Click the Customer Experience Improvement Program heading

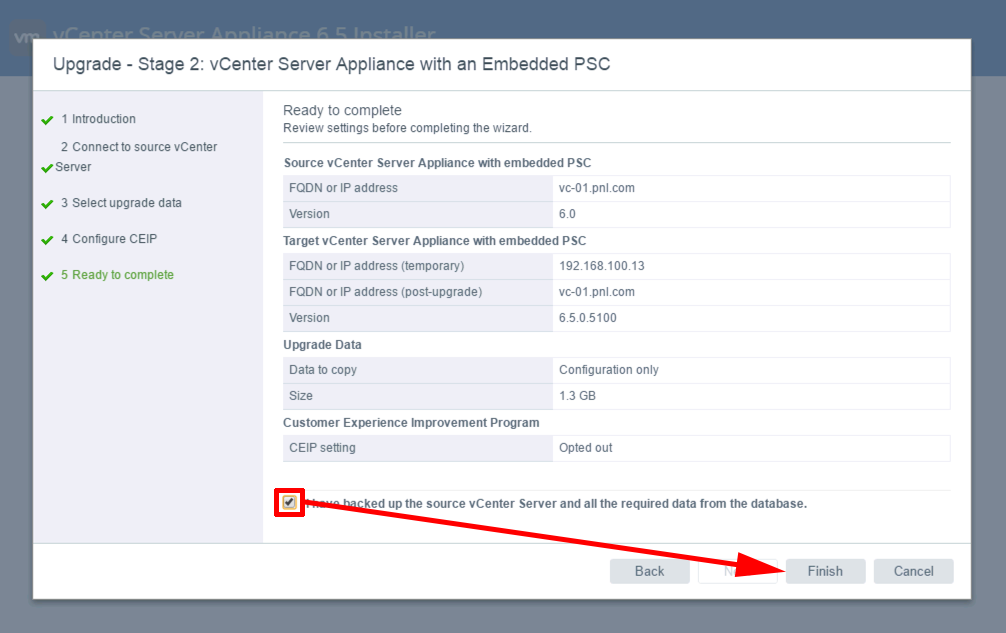point(411,423)
